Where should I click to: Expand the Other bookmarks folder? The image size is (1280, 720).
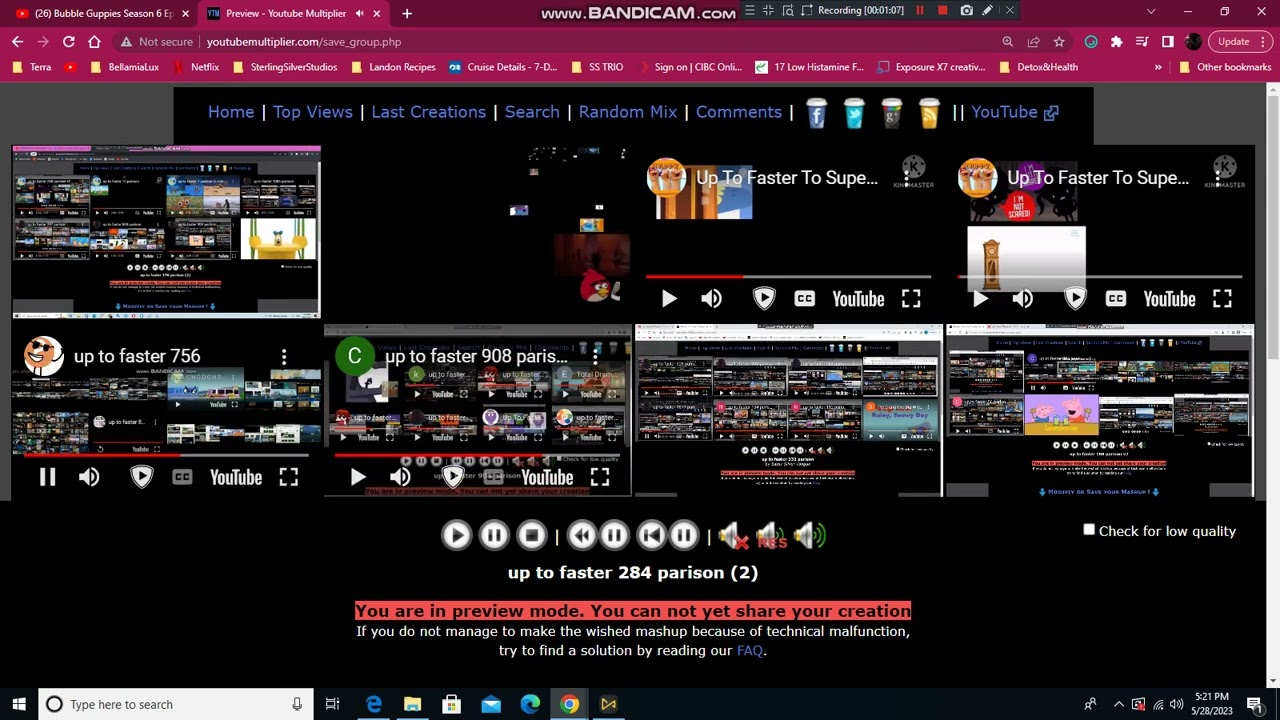coord(1224,67)
